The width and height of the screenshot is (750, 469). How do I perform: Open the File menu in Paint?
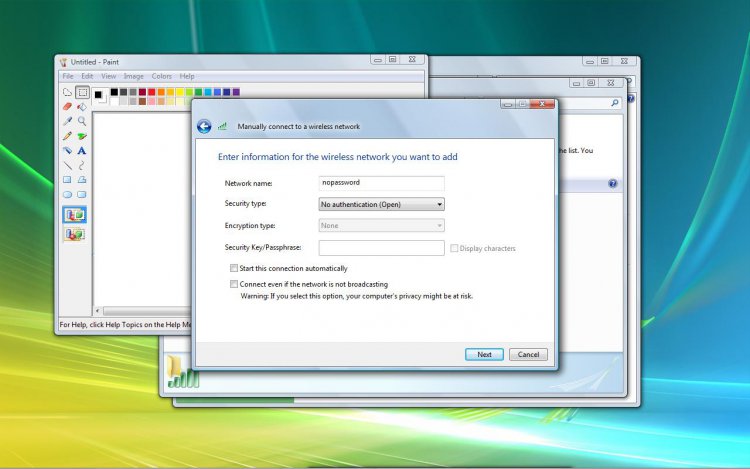(68, 76)
